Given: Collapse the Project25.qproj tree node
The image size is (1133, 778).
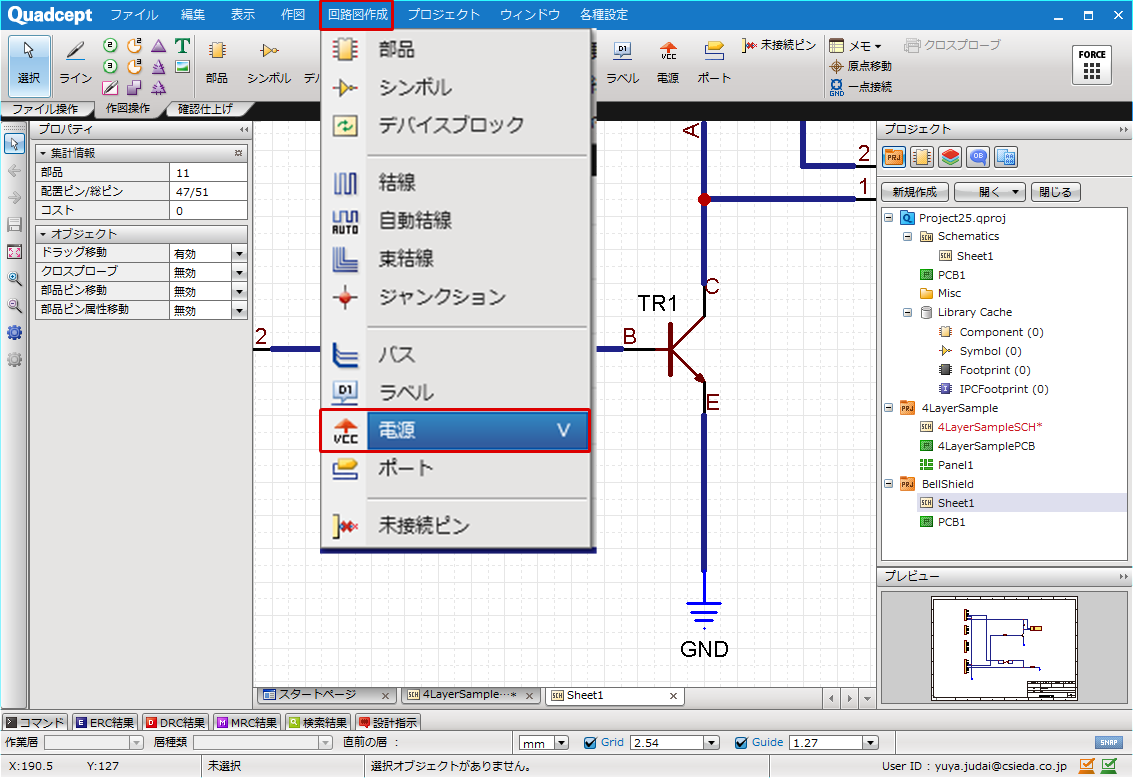Looking at the screenshot, I should [889, 217].
